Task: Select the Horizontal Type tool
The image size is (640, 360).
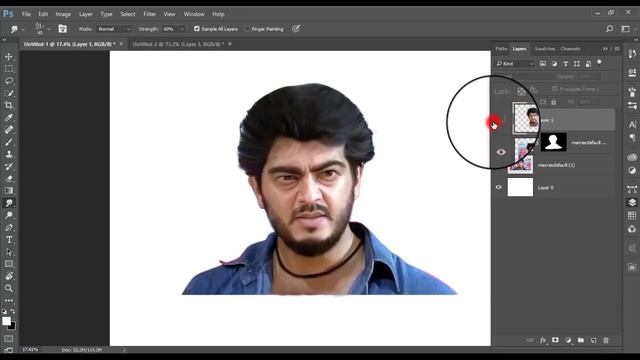Action: 9,240
